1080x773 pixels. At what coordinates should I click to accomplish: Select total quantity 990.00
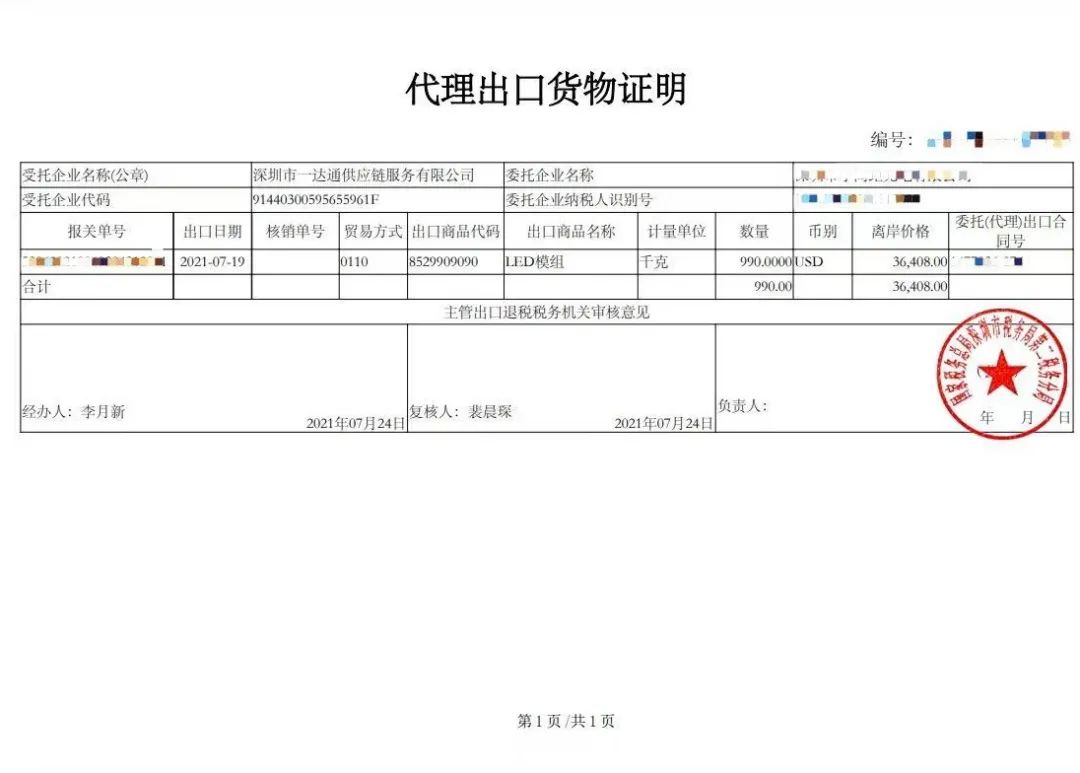pos(773,287)
